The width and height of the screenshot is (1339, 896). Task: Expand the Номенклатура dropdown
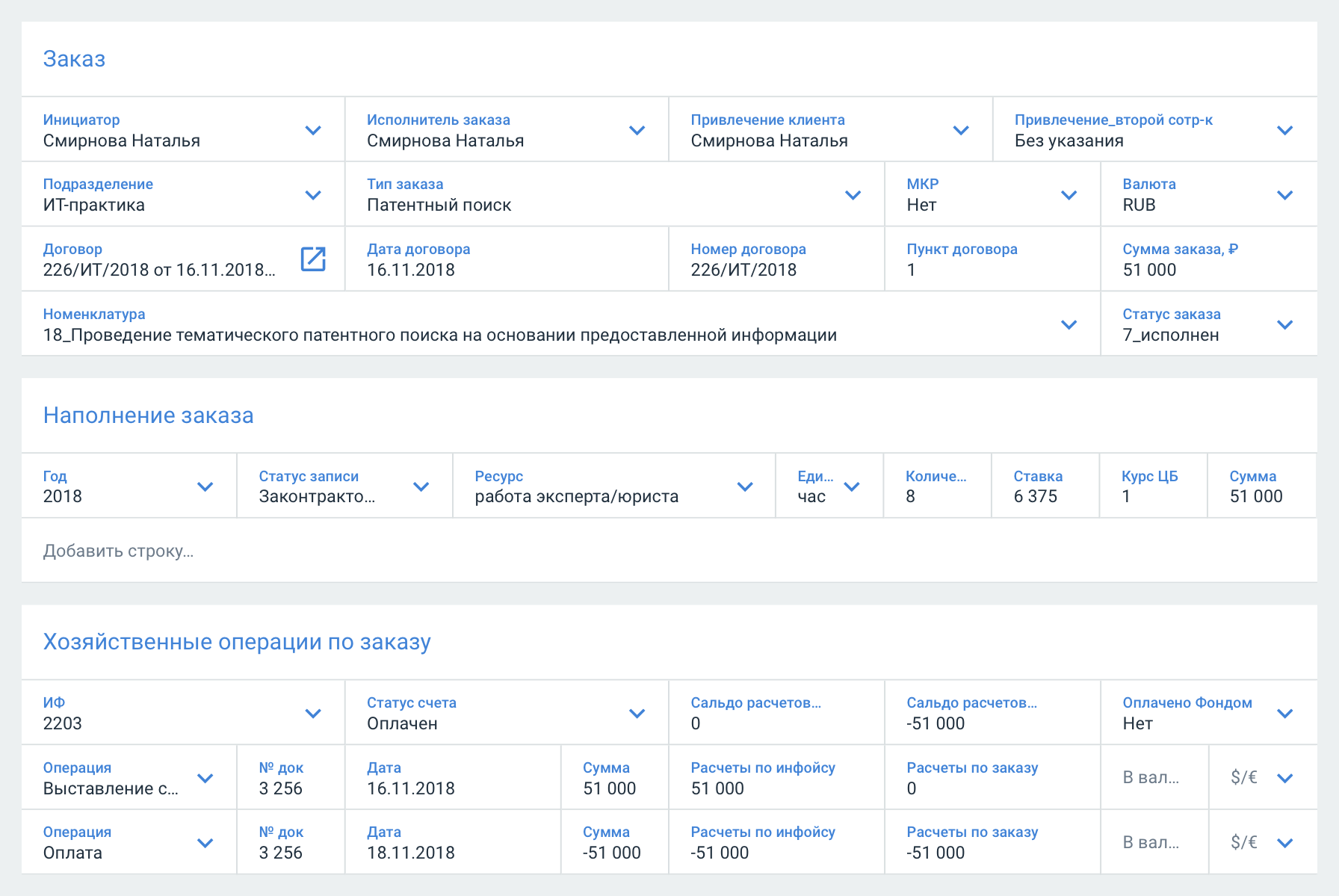click(x=1069, y=324)
